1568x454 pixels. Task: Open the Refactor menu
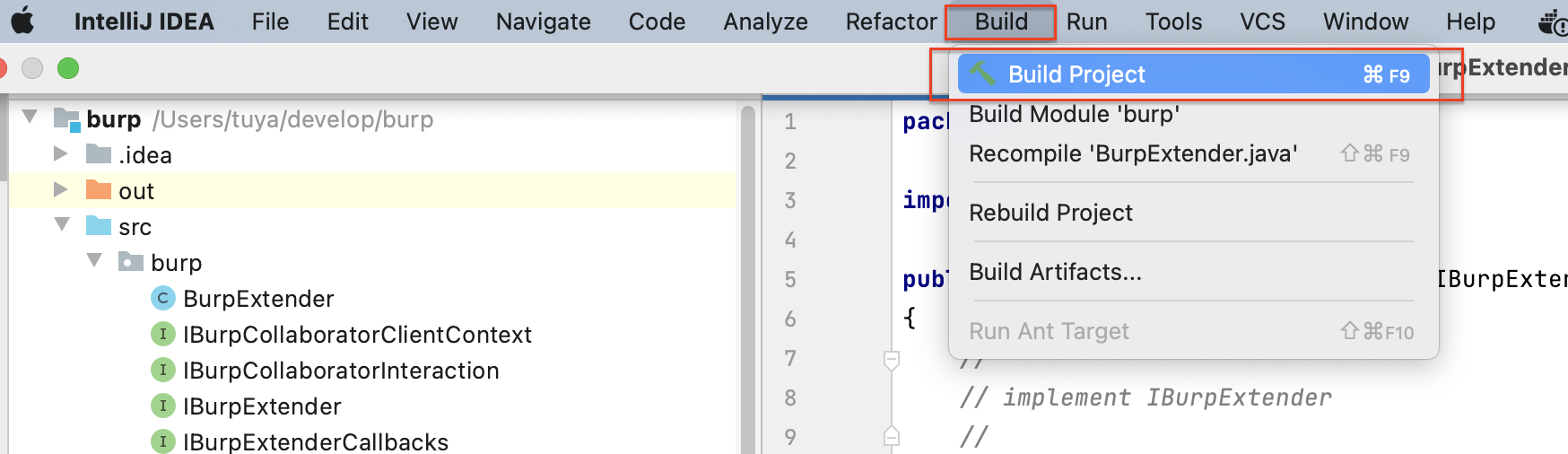coord(890,22)
